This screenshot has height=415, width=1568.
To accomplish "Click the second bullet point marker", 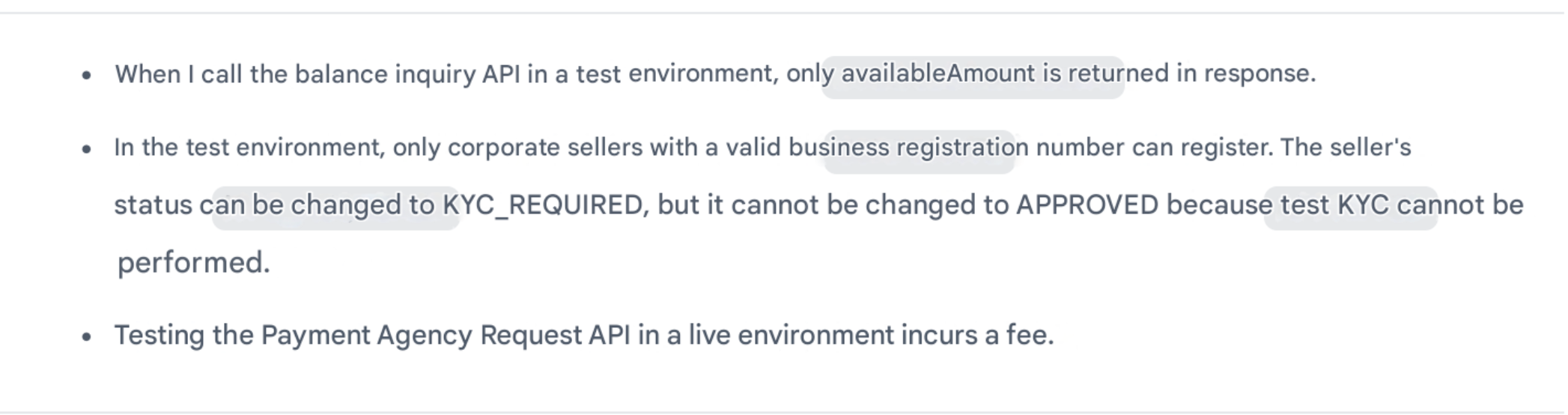I will (87, 149).
